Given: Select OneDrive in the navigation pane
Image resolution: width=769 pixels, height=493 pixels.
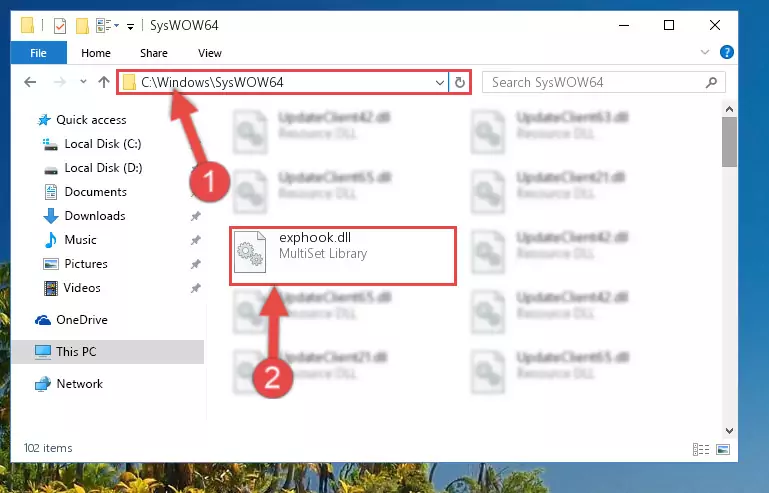Looking at the screenshot, I should (x=82, y=320).
